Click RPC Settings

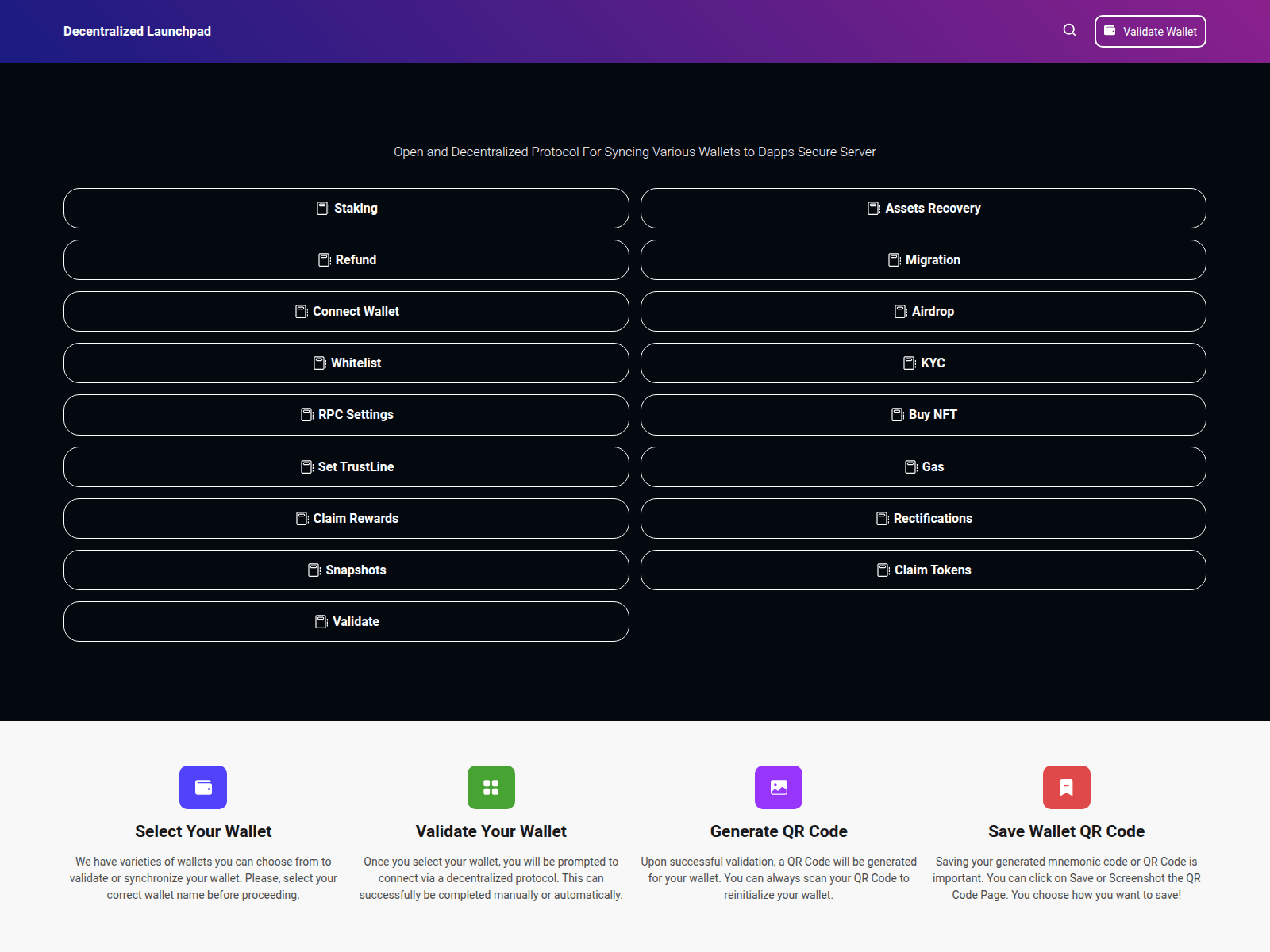pos(346,414)
